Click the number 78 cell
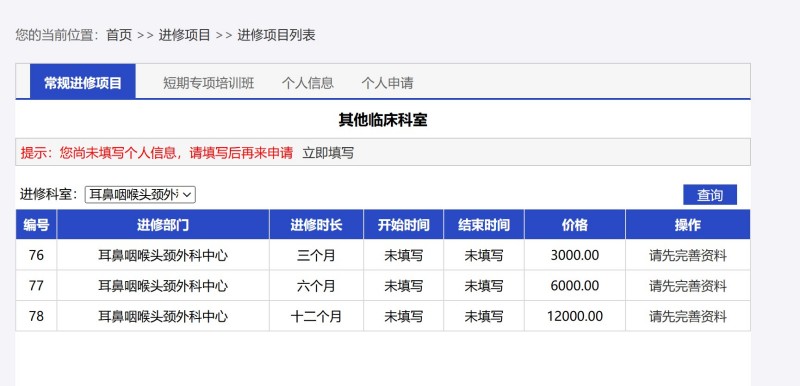800x386 pixels. (x=36, y=316)
